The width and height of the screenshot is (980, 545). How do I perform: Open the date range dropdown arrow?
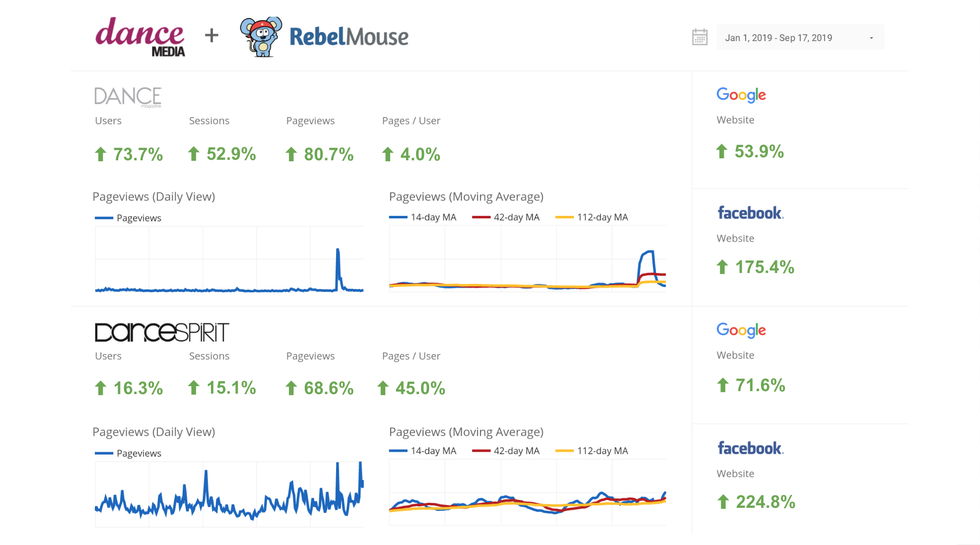click(x=871, y=38)
